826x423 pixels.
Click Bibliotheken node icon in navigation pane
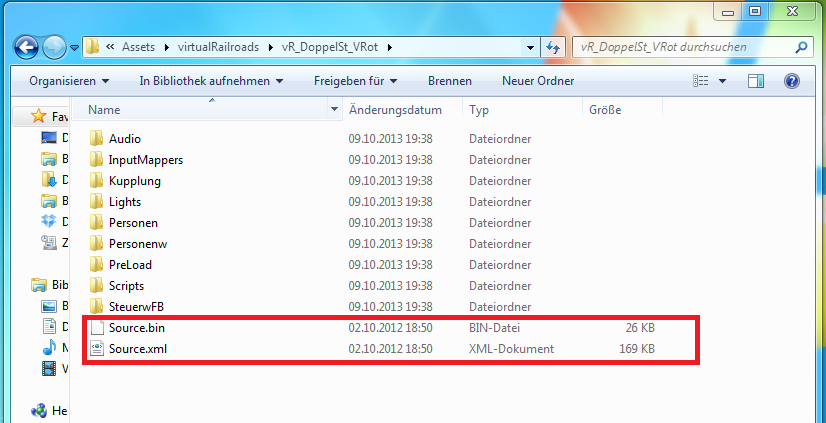[39, 285]
